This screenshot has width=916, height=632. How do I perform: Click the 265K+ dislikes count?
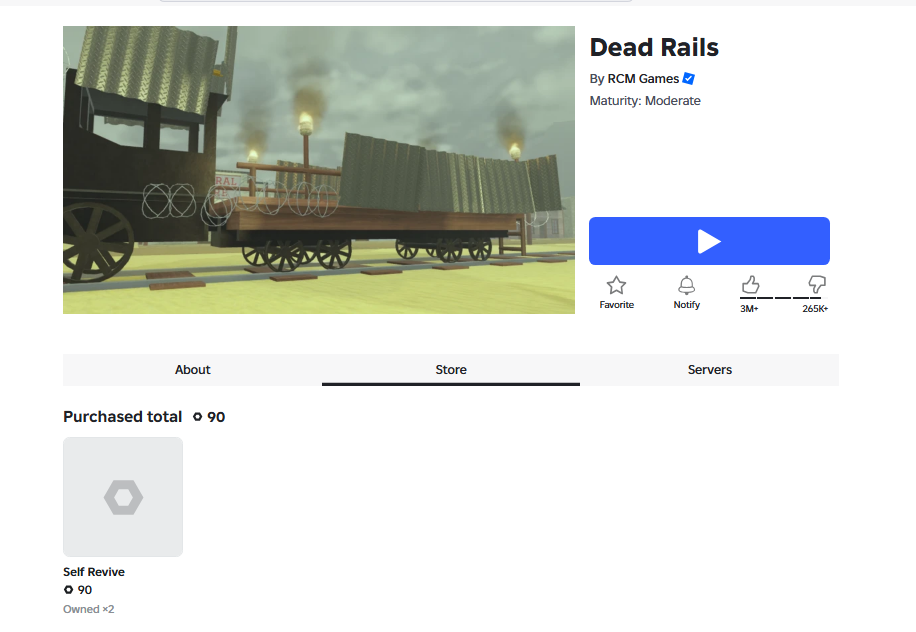(x=815, y=308)
